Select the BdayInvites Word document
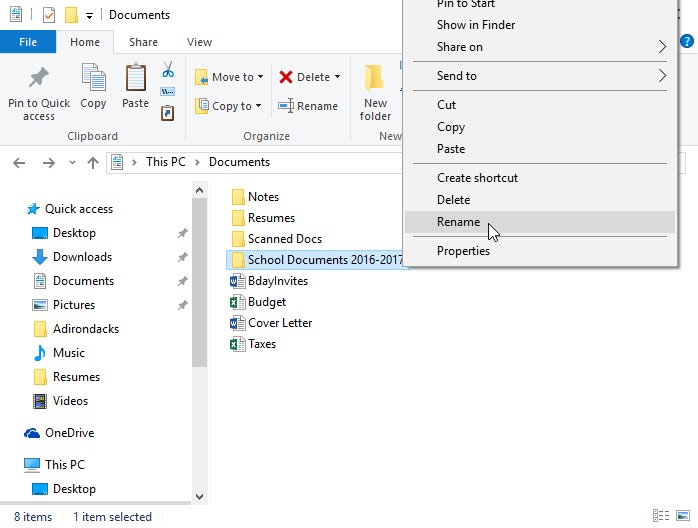 269,281
